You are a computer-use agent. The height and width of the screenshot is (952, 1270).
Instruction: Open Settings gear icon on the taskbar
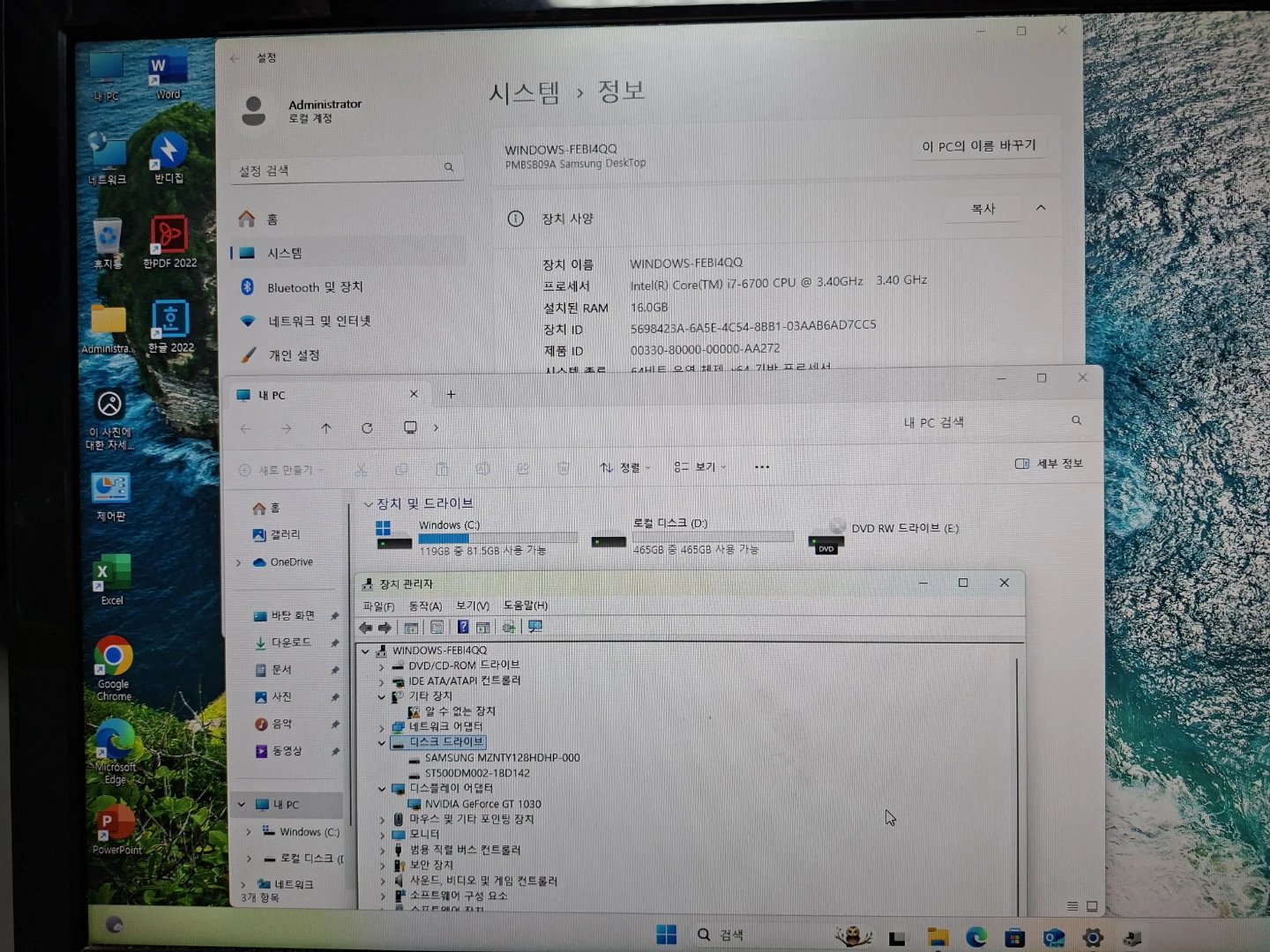coord(1093,938)
